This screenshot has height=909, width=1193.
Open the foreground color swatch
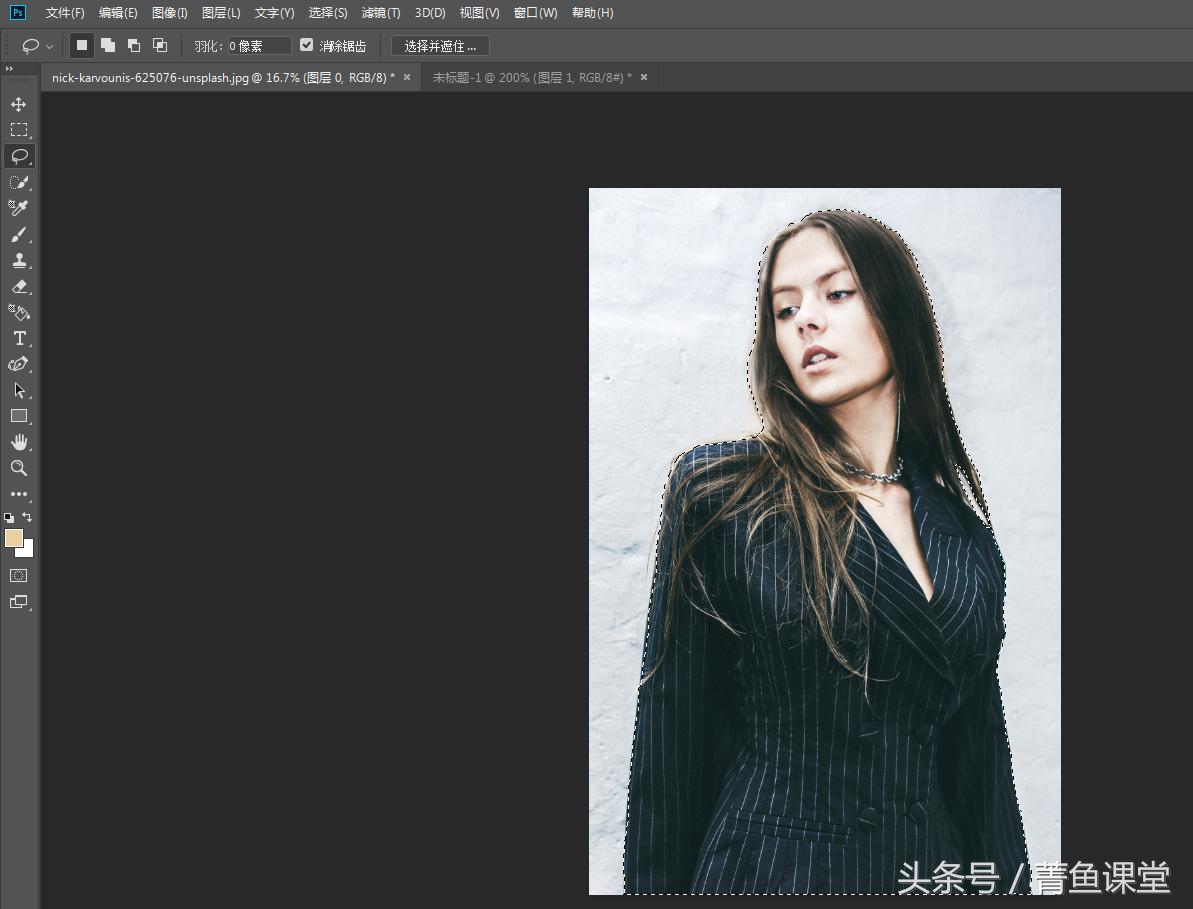coord(13,539)
